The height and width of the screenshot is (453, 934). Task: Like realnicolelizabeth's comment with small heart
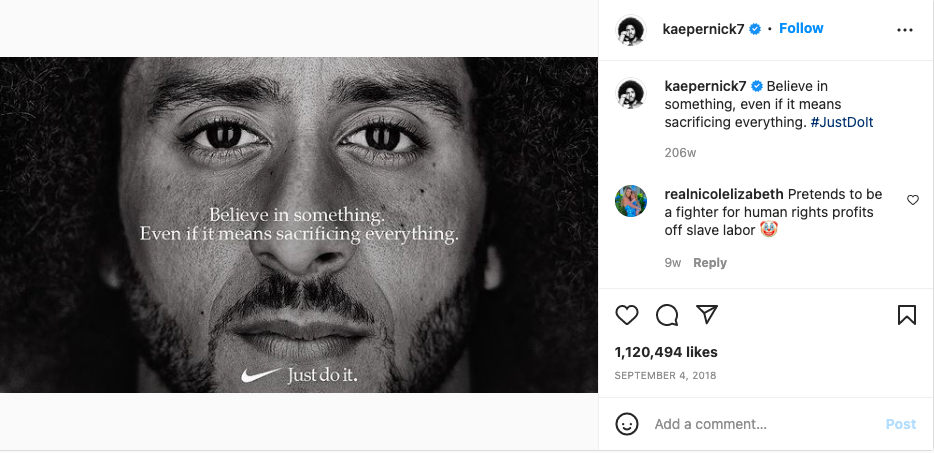tap(913, 200)
